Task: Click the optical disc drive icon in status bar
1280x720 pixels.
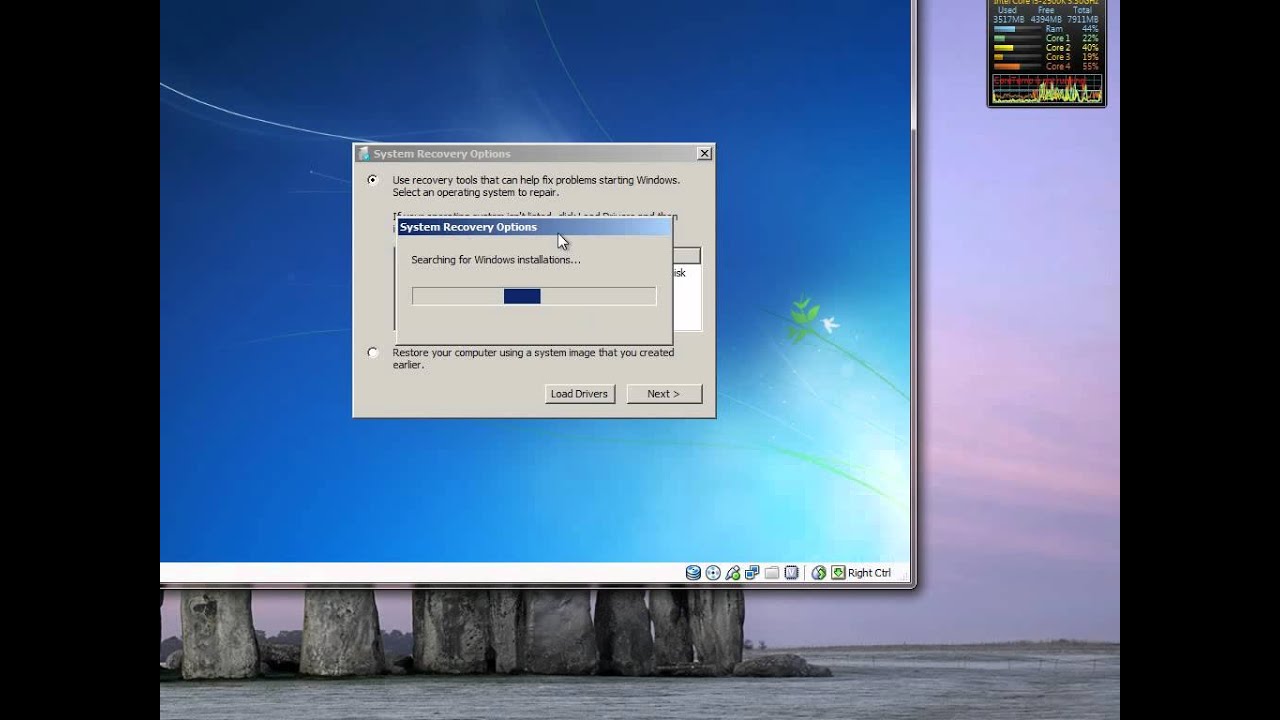Action: (713, 573)
